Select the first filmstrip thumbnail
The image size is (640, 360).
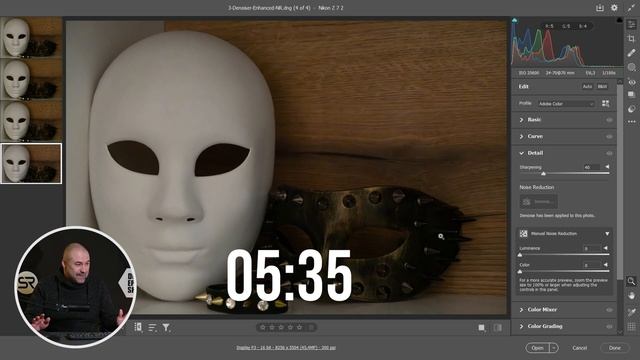(x=31, y=37)
